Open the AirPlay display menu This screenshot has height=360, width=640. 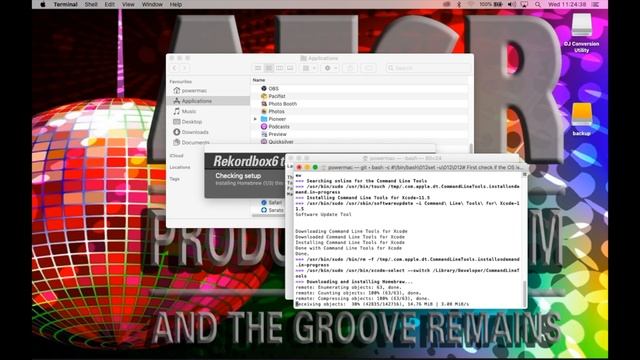point(524,4)
